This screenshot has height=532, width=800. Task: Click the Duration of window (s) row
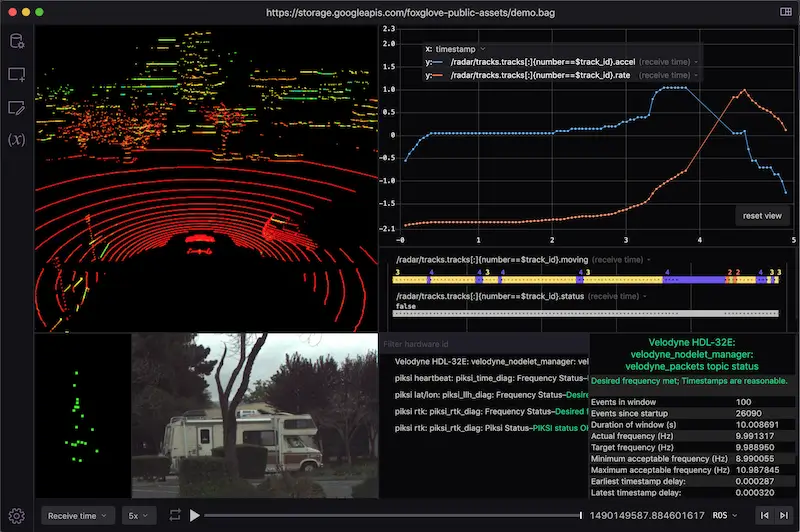(692, 424)
